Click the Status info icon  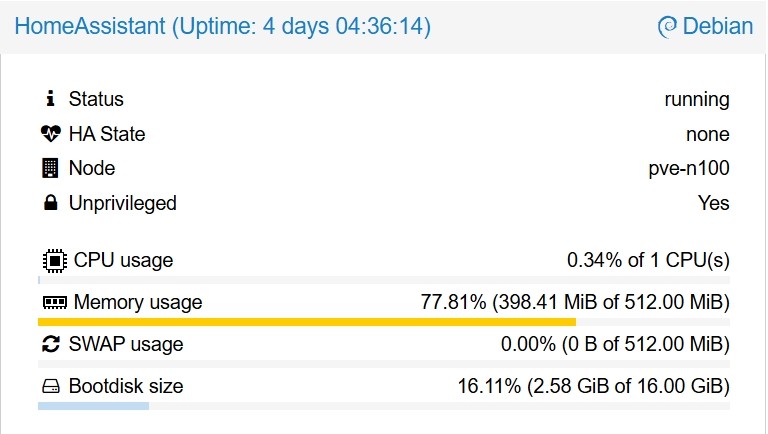[51, 99]
